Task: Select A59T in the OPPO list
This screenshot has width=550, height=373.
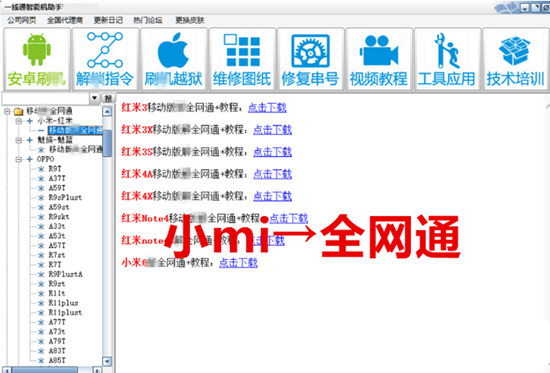Action: [57, 188]
